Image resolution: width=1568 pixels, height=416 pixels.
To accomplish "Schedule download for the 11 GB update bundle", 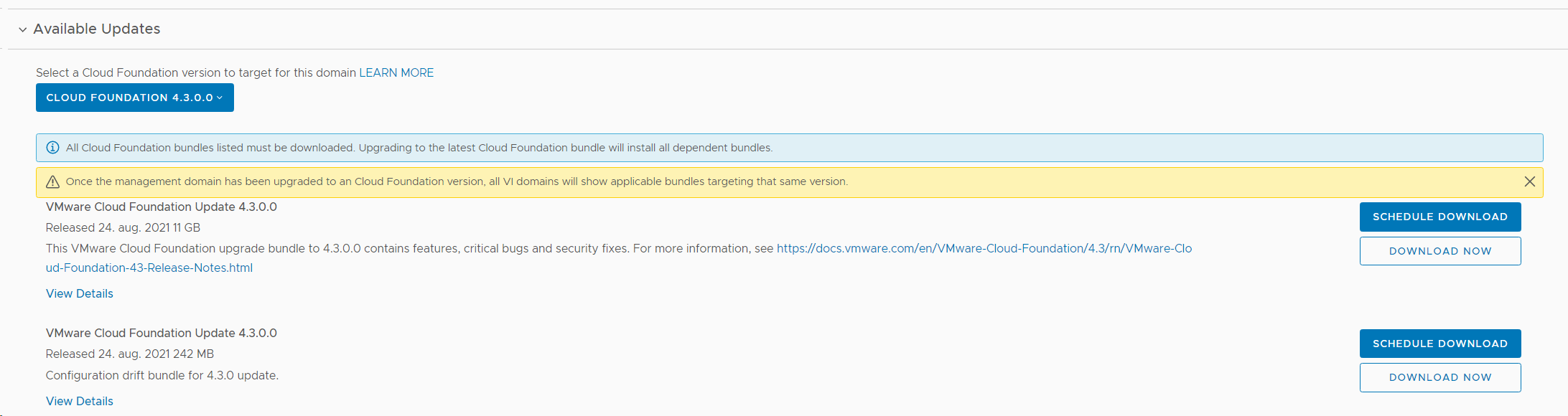I will pos(1439,217).
